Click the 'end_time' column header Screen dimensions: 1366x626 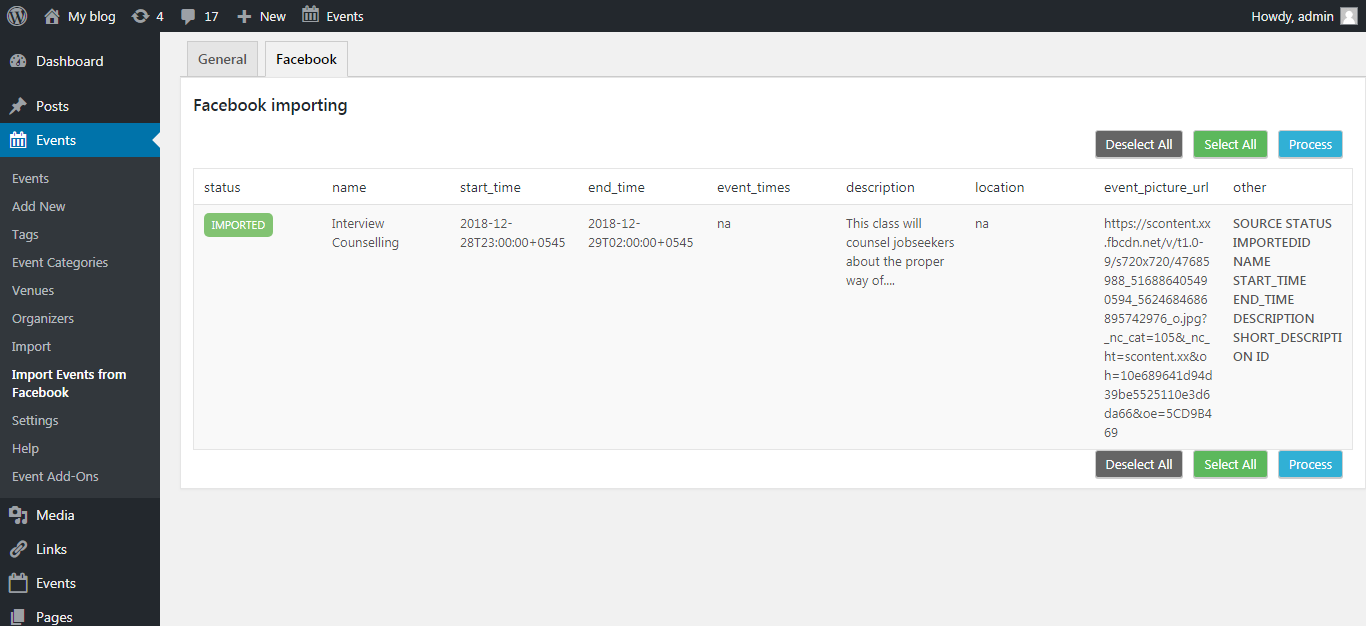616,187
